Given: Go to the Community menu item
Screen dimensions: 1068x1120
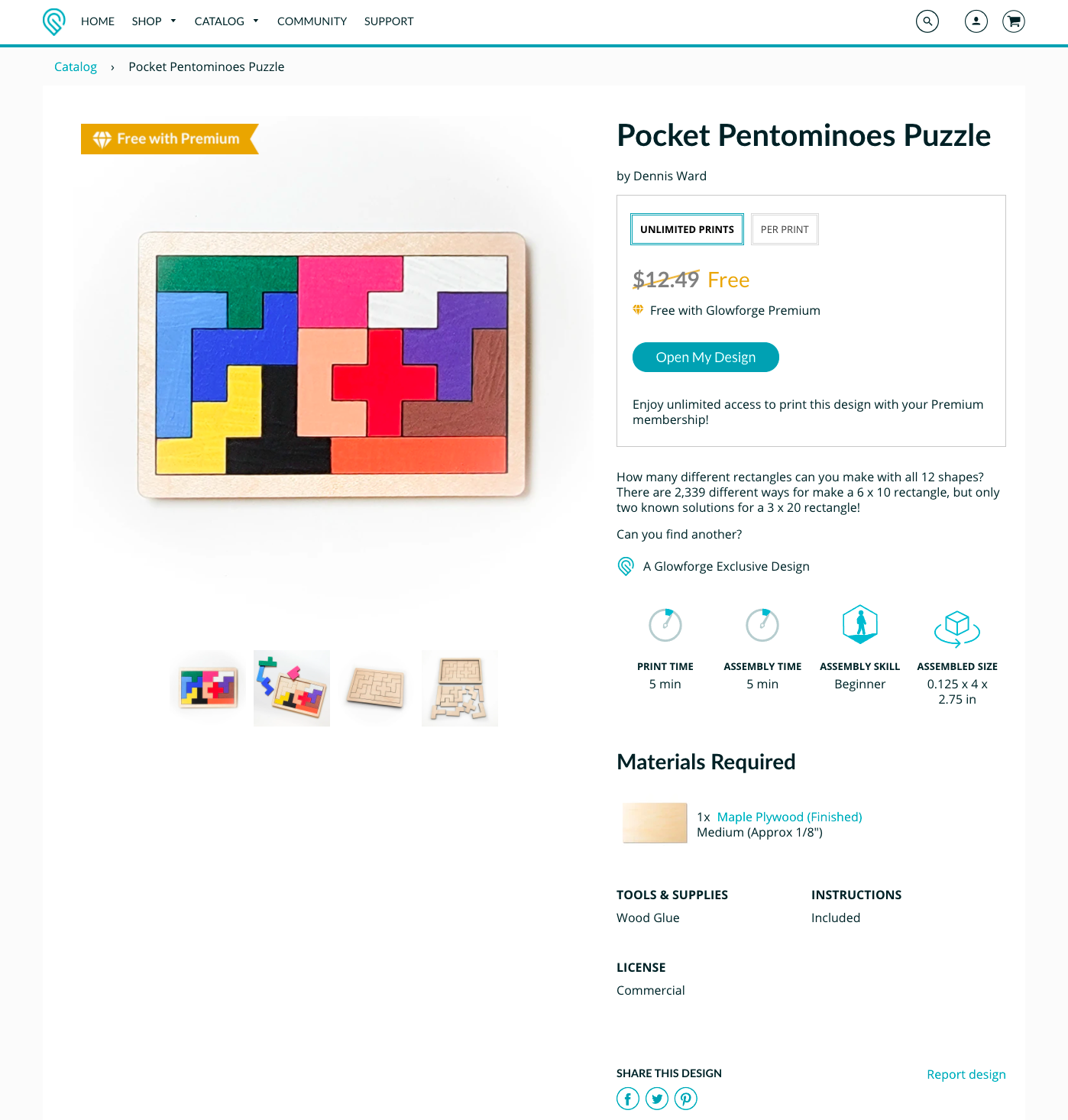Looking at the screenshot, I should click(x=312, y=21).
